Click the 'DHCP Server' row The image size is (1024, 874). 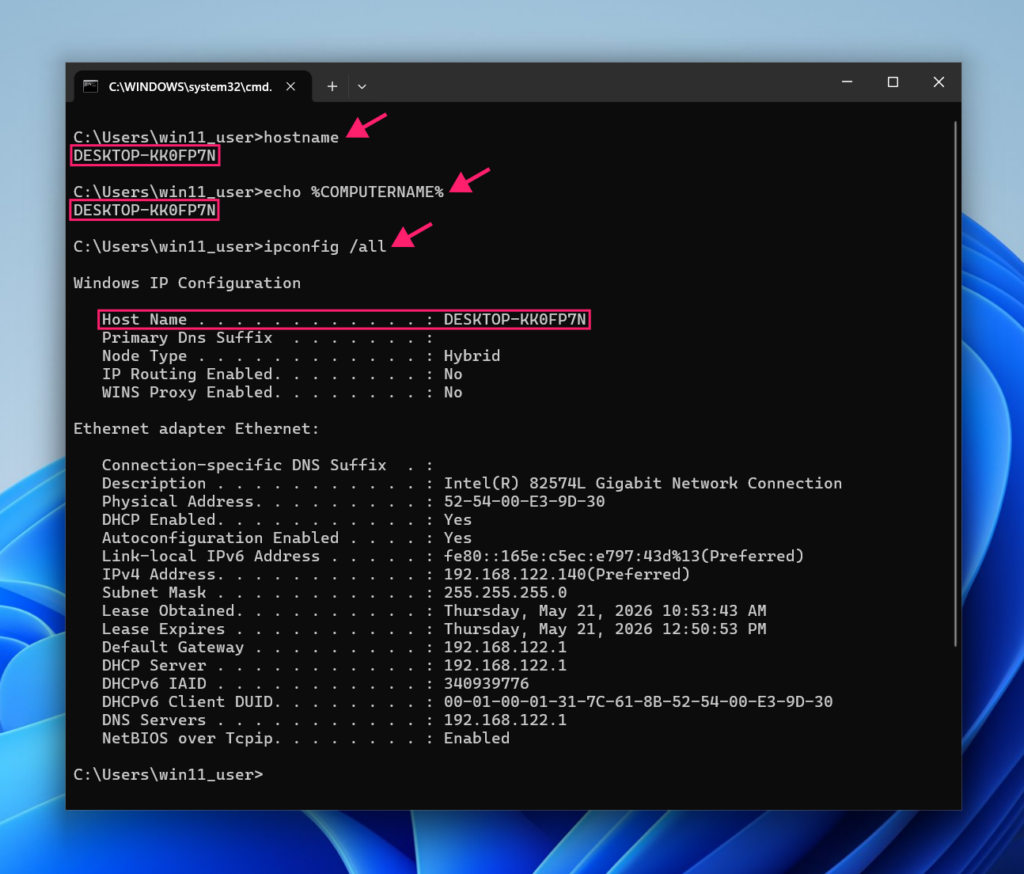tap(334, 666)
